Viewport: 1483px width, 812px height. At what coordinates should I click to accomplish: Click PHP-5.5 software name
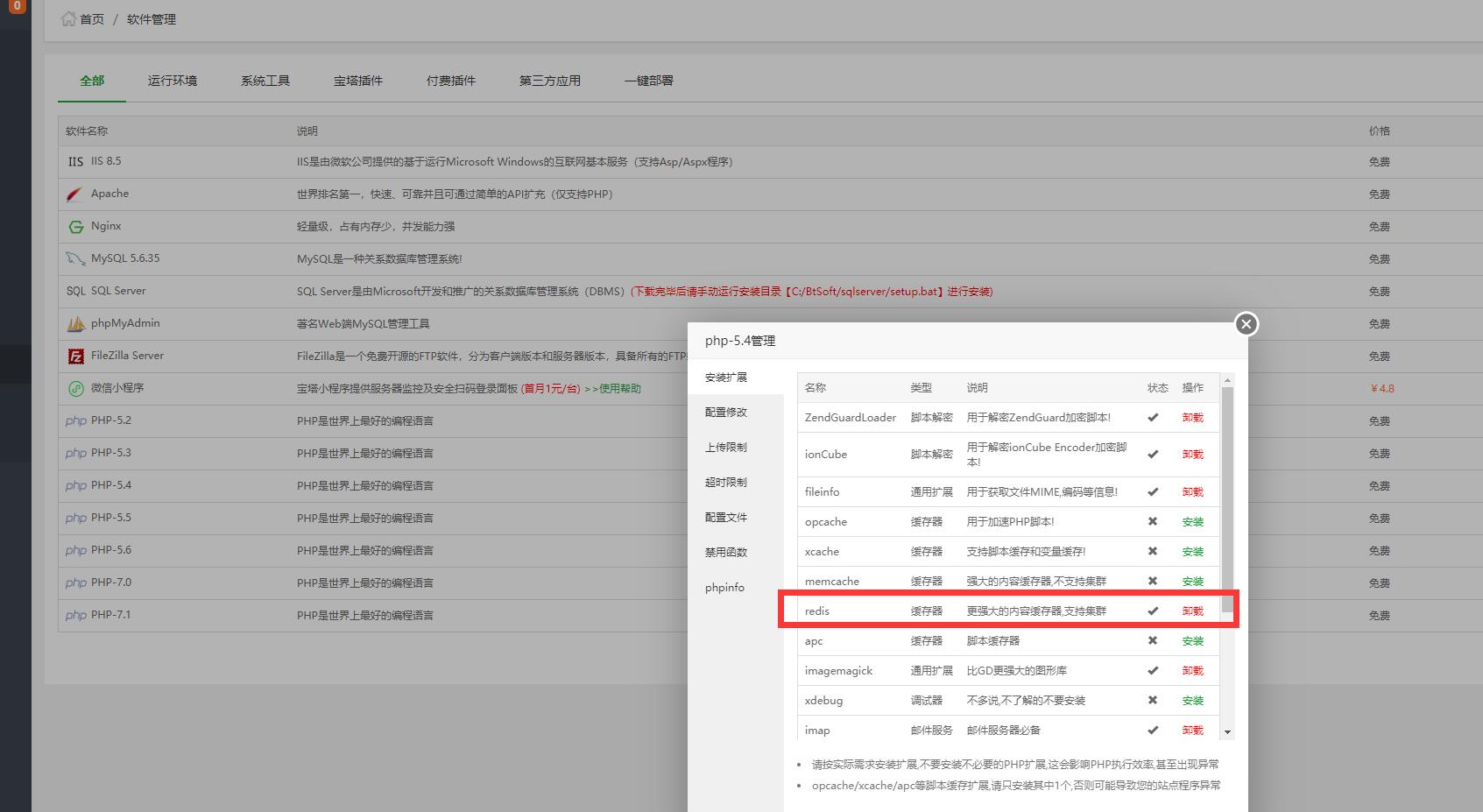coord(111,518)
